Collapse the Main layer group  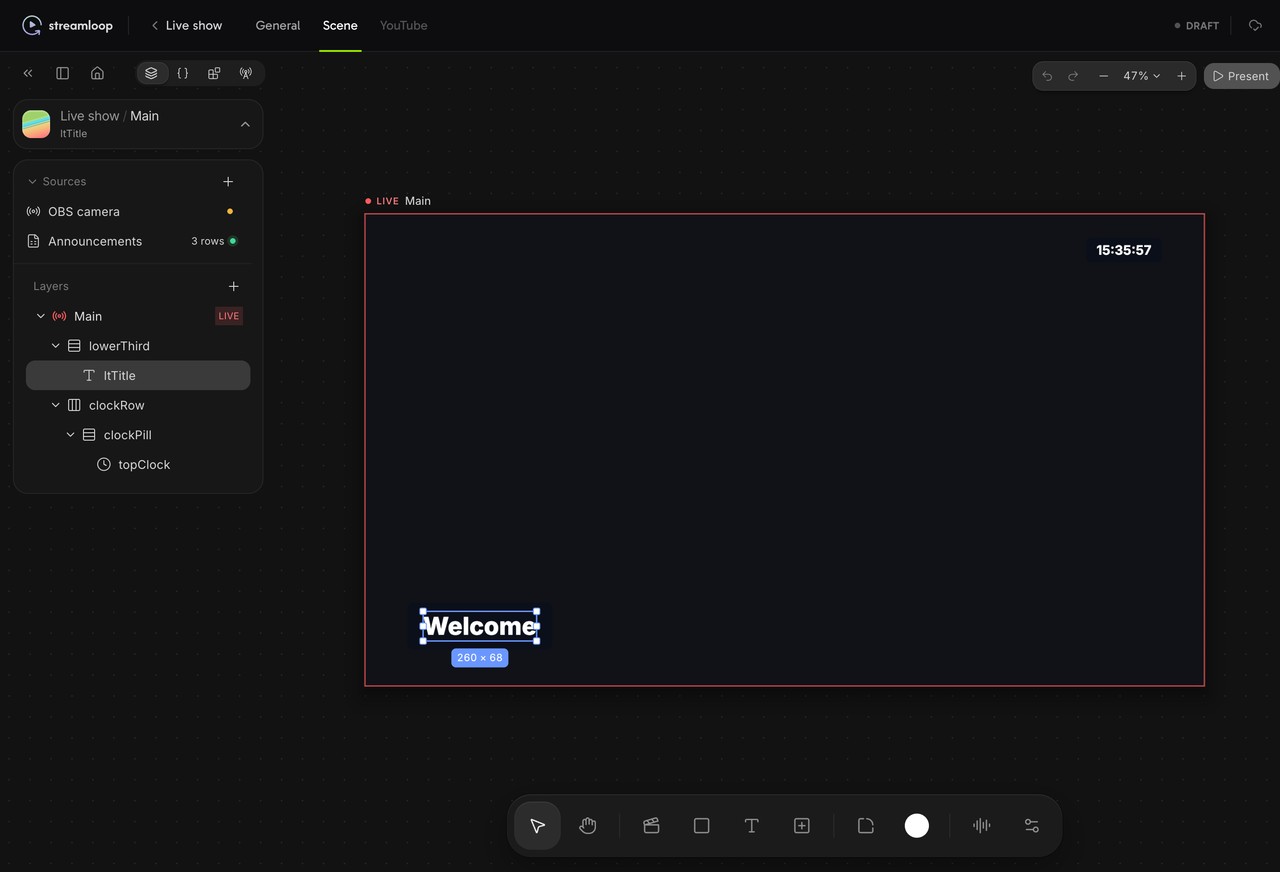pyautogui.click(x=41, y=316)
